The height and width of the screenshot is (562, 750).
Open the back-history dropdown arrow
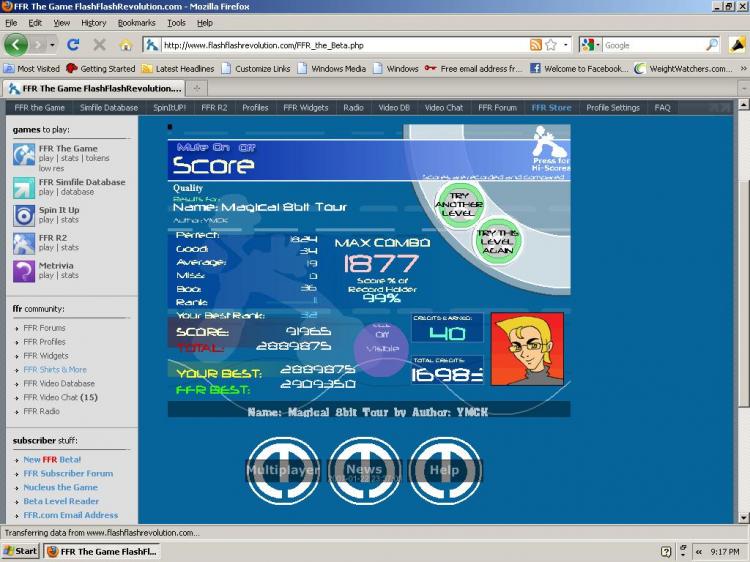click(52, 45)
